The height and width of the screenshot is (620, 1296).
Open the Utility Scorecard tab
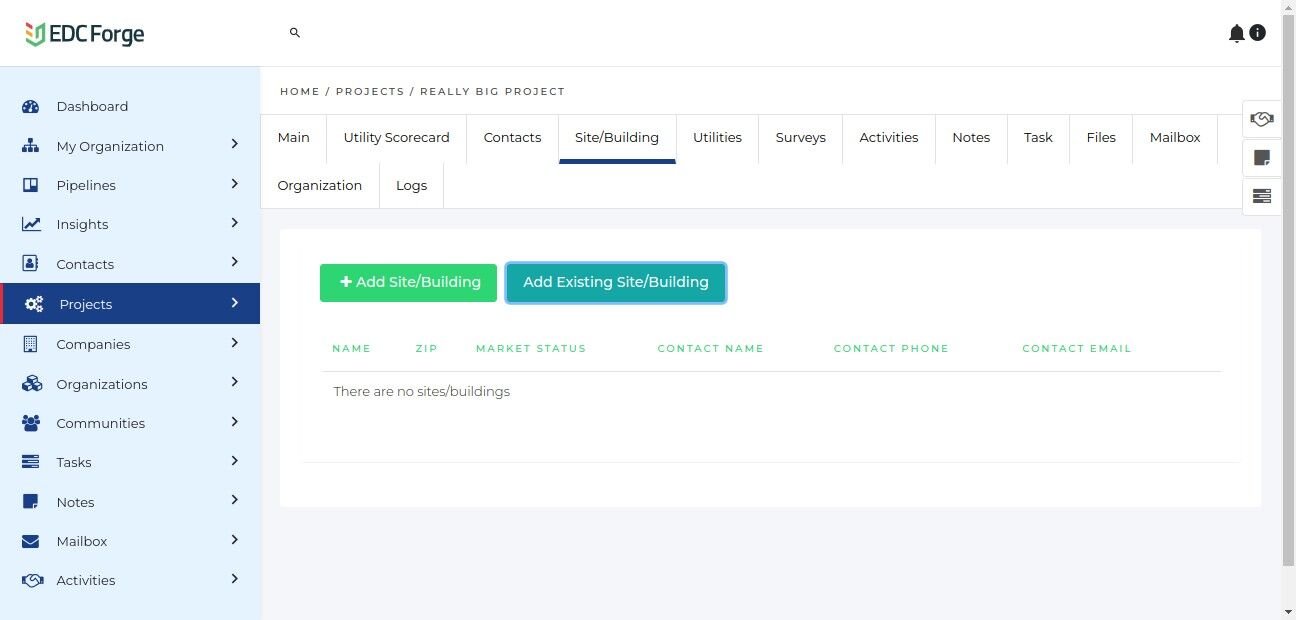coord(397,138)
